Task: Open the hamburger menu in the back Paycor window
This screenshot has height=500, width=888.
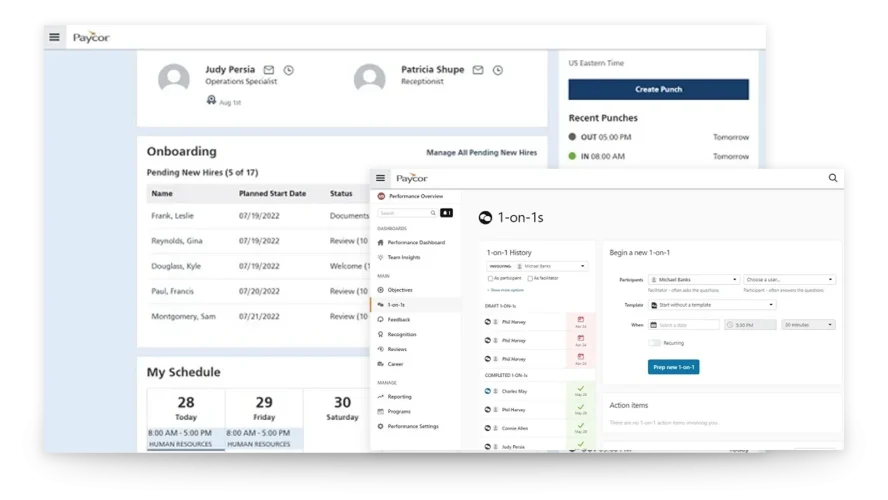Action: pos(54,37)
